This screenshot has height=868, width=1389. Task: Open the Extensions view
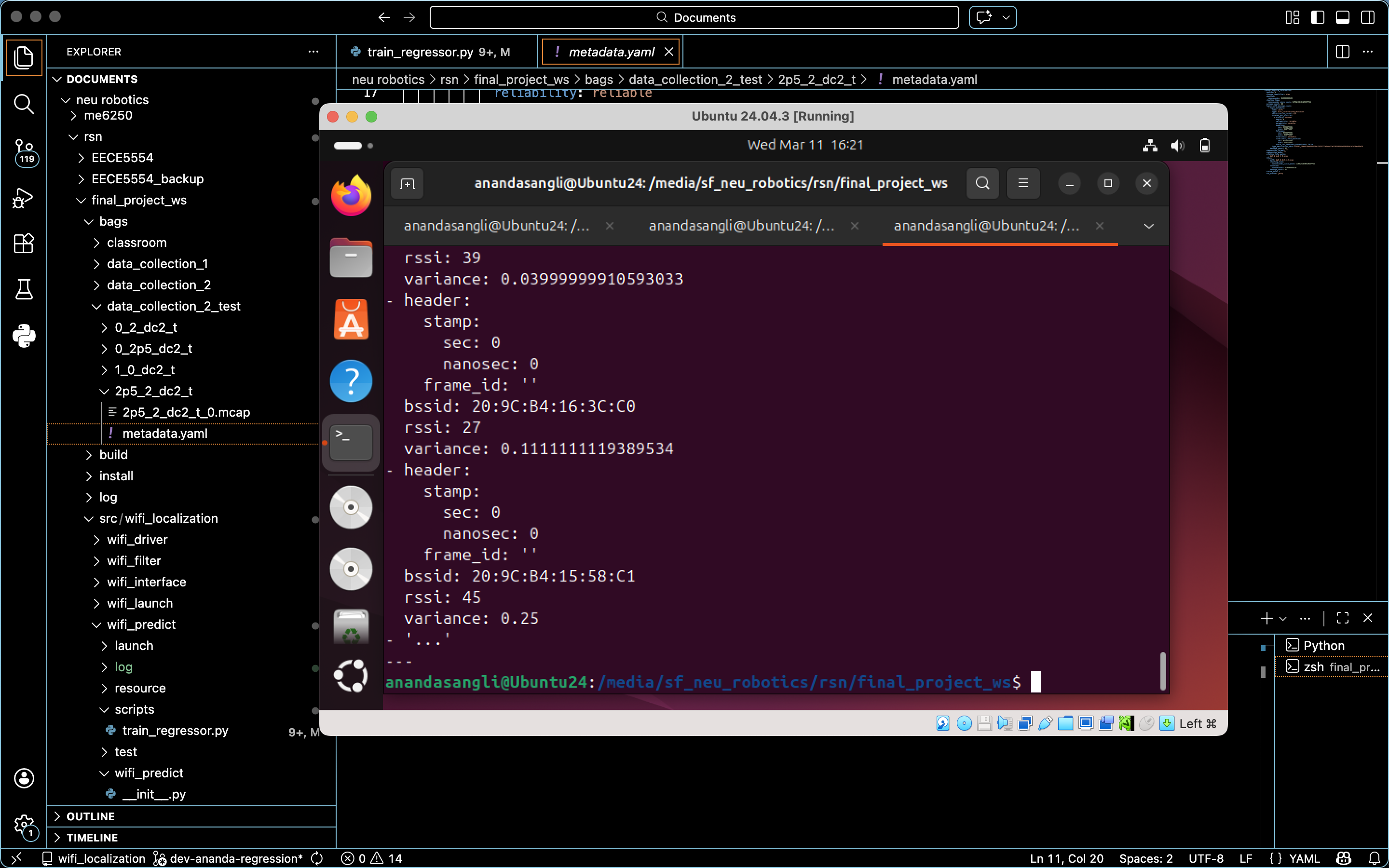pos(24,244)
